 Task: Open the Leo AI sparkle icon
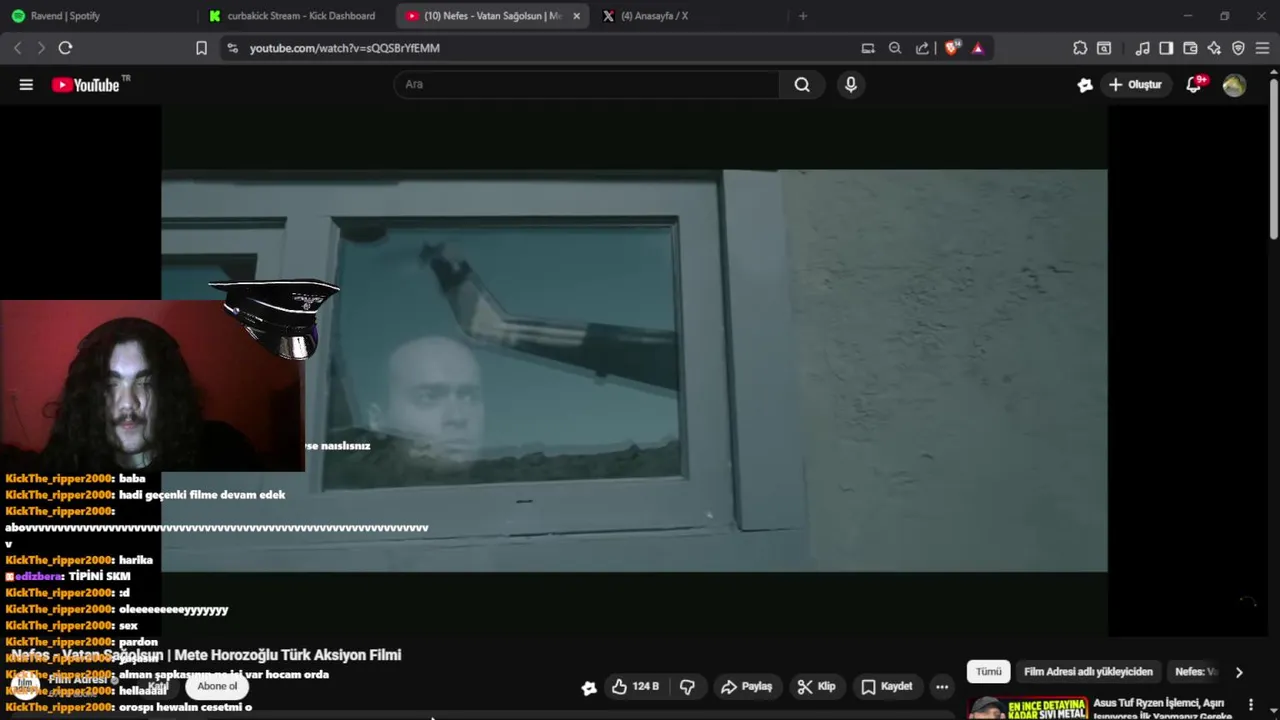pyautogui.click(x=1214, y=48)
